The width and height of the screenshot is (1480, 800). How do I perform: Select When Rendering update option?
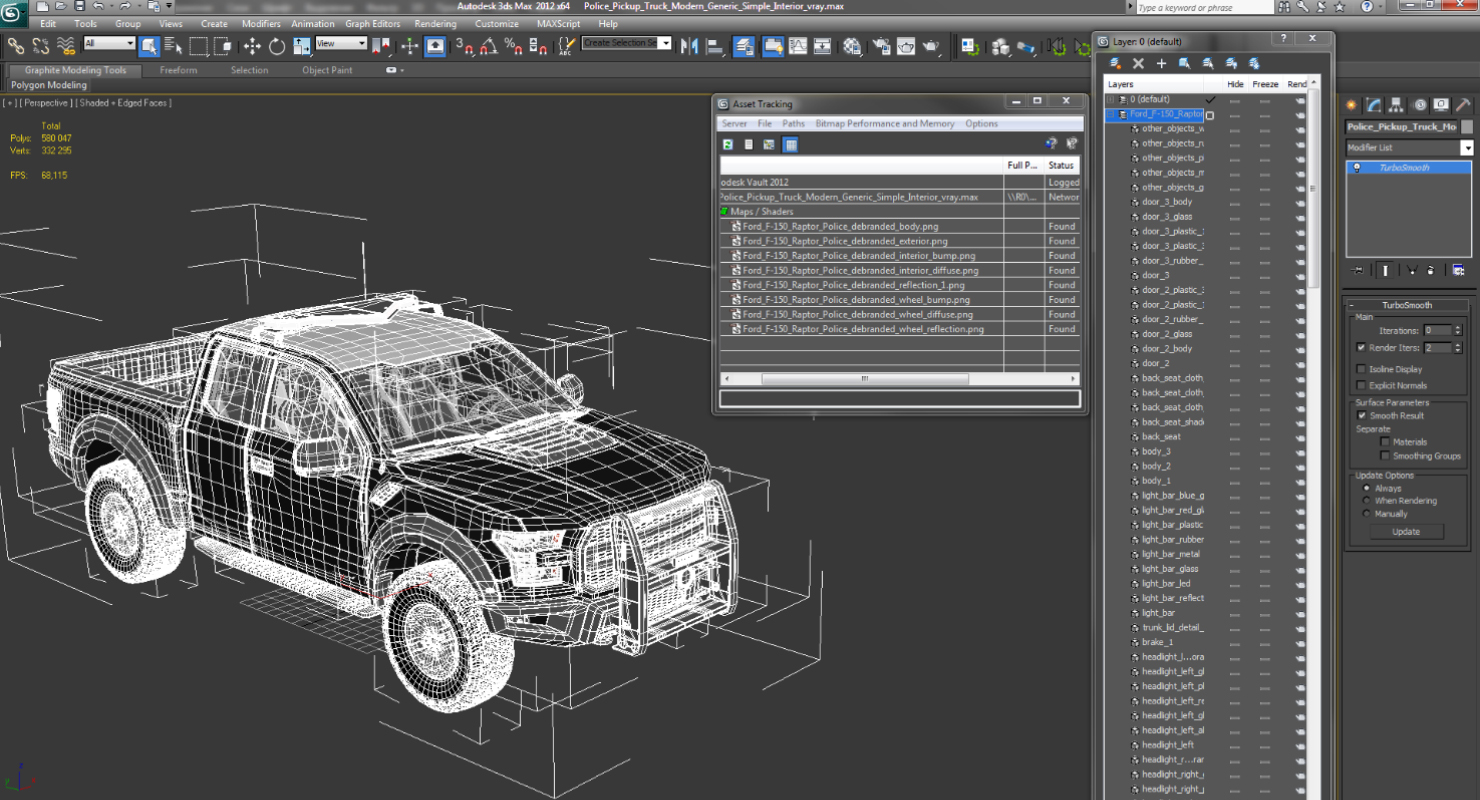coord(1367,501)
